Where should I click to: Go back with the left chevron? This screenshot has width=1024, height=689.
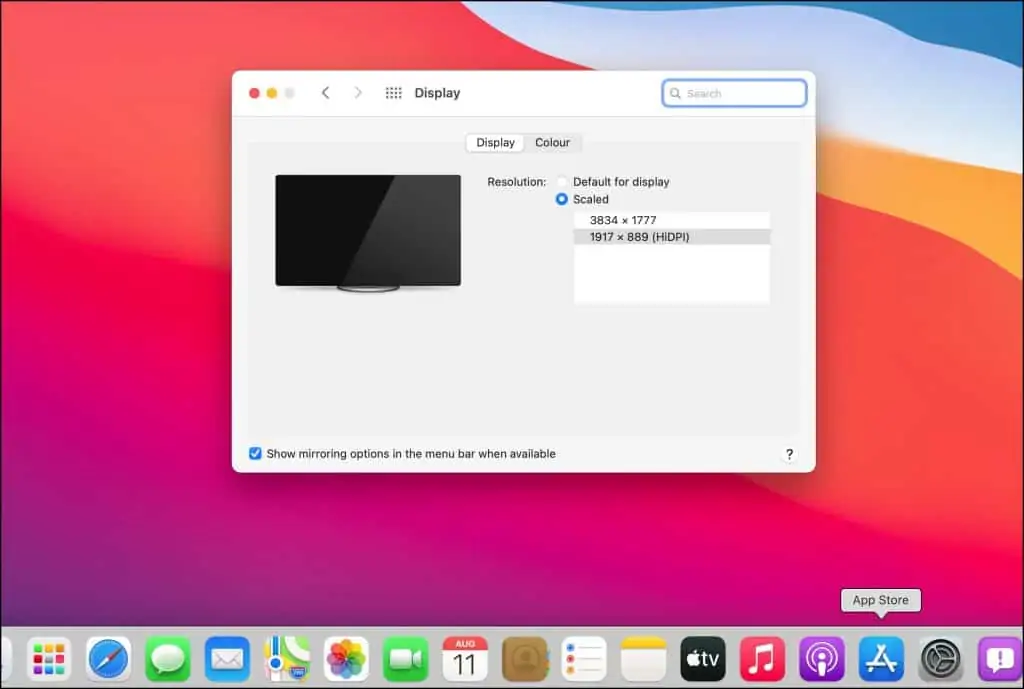pyautogui.click(x=325, y=93)
